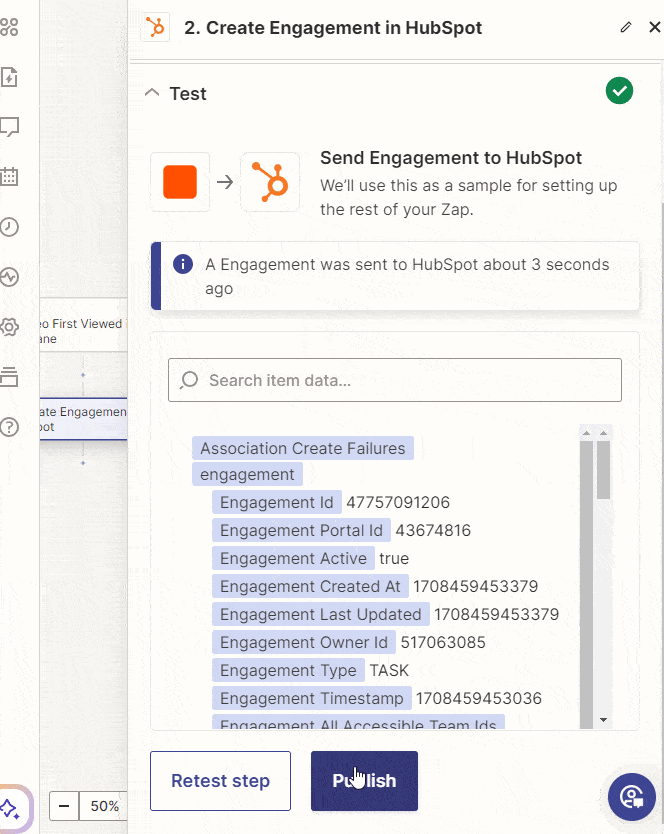Click the orange trigger app square icon
The height and width of the screenshot is (834, 664).
pos(180,182)
